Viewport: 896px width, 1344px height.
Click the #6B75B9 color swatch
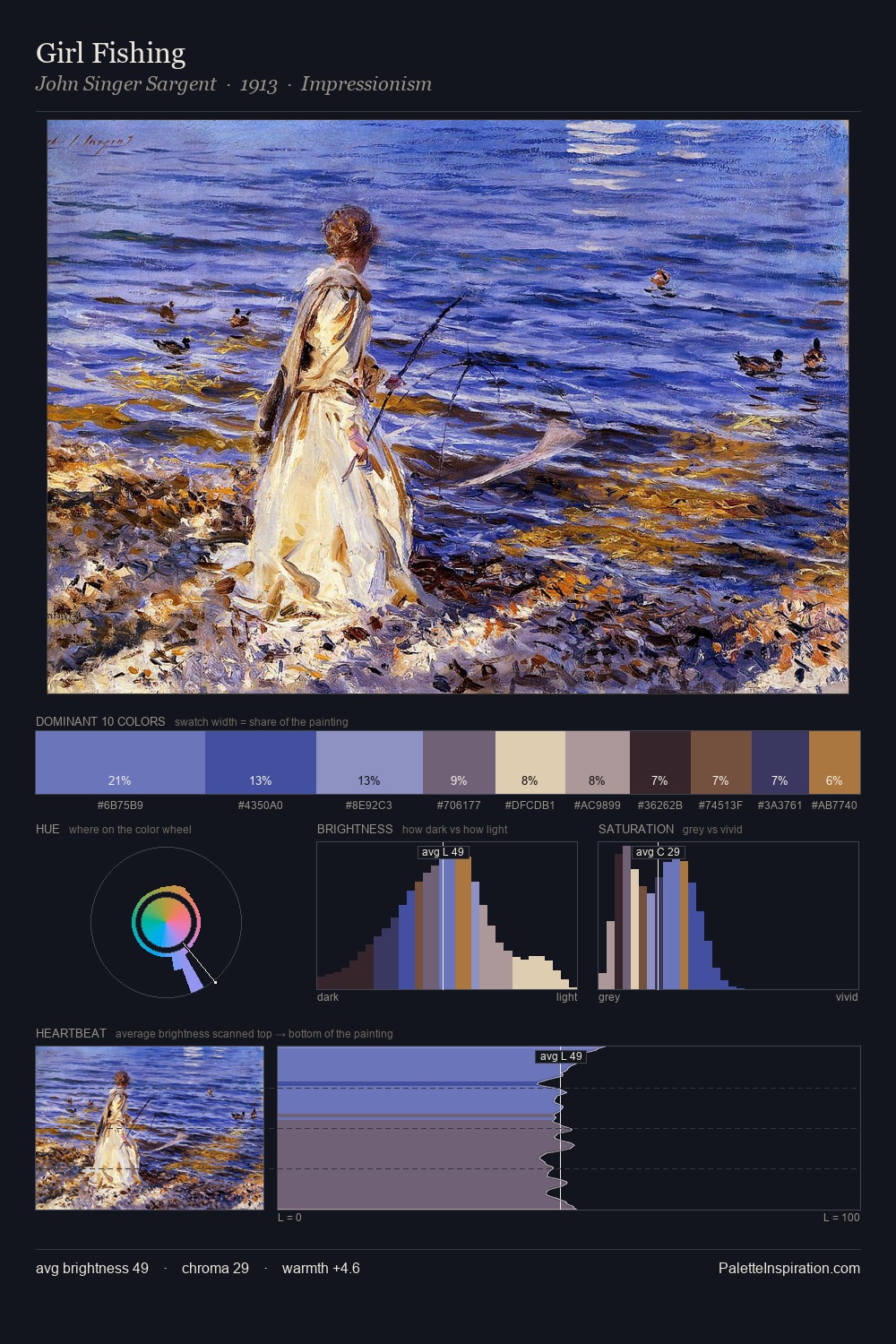[x=120, y=762]
